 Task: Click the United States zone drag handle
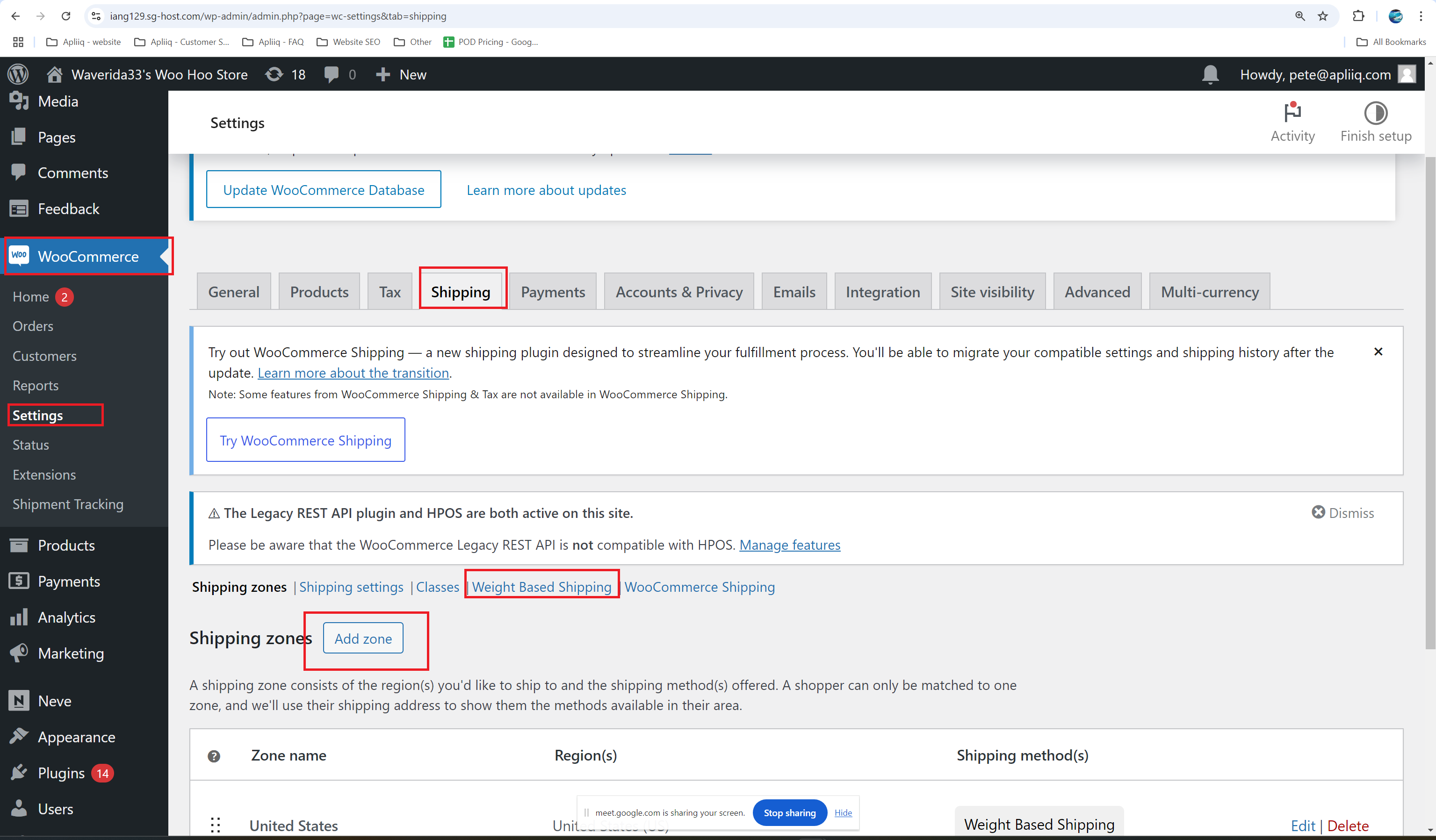click(x=216, y=825)
